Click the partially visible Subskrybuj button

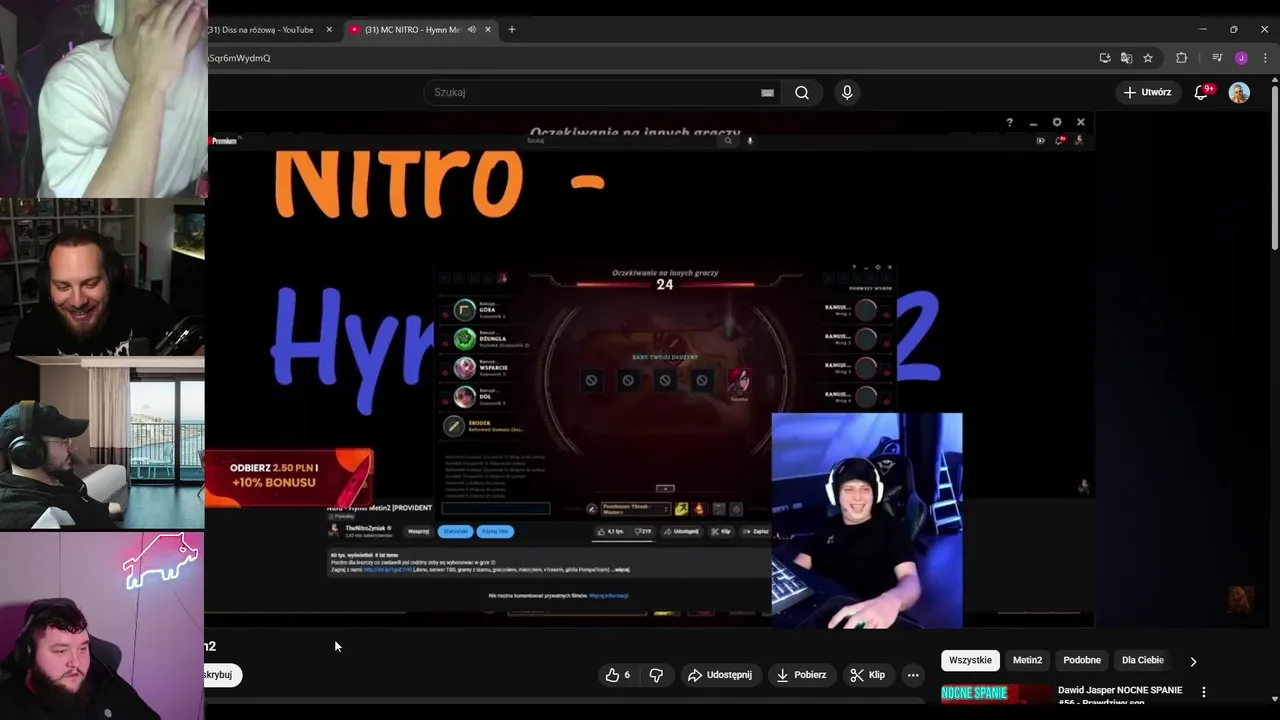pos(223,675)
